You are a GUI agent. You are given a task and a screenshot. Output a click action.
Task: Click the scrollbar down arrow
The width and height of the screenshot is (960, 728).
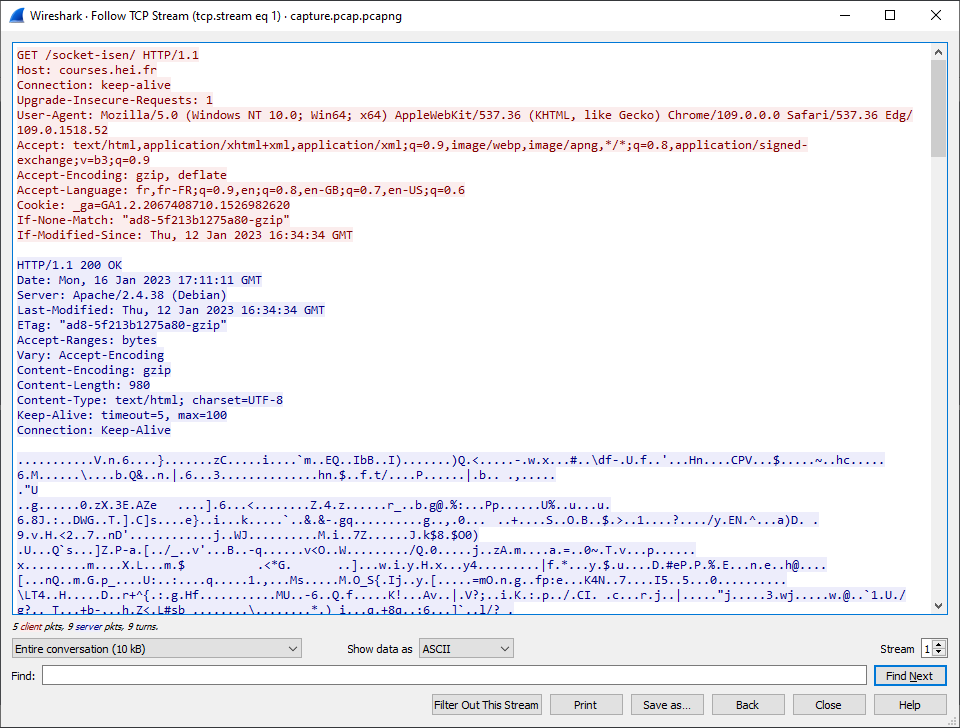(x=939, y=606)
